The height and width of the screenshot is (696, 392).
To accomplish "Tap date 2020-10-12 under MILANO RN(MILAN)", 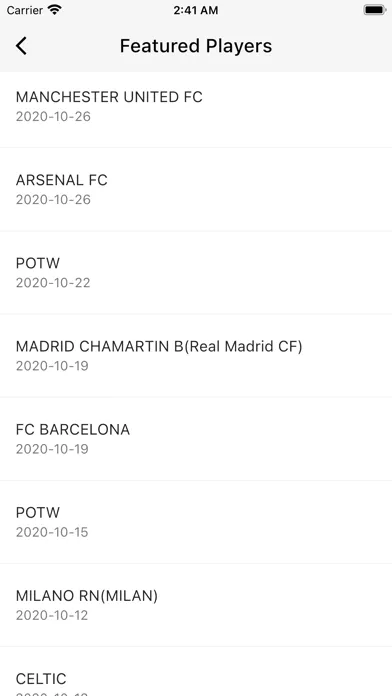I will [52, 615].
